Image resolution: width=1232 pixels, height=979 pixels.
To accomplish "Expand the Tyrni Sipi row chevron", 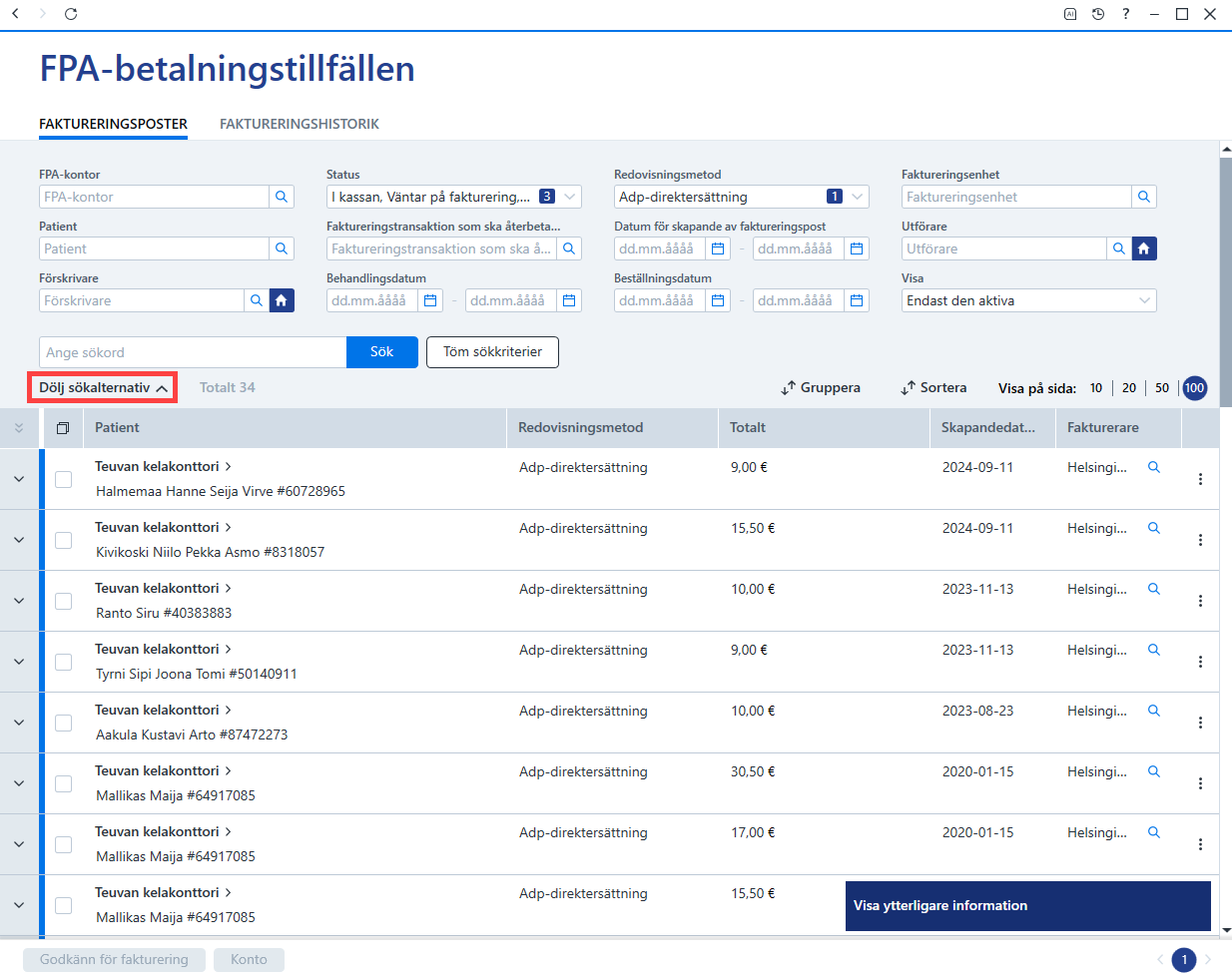I will point(19,662).
